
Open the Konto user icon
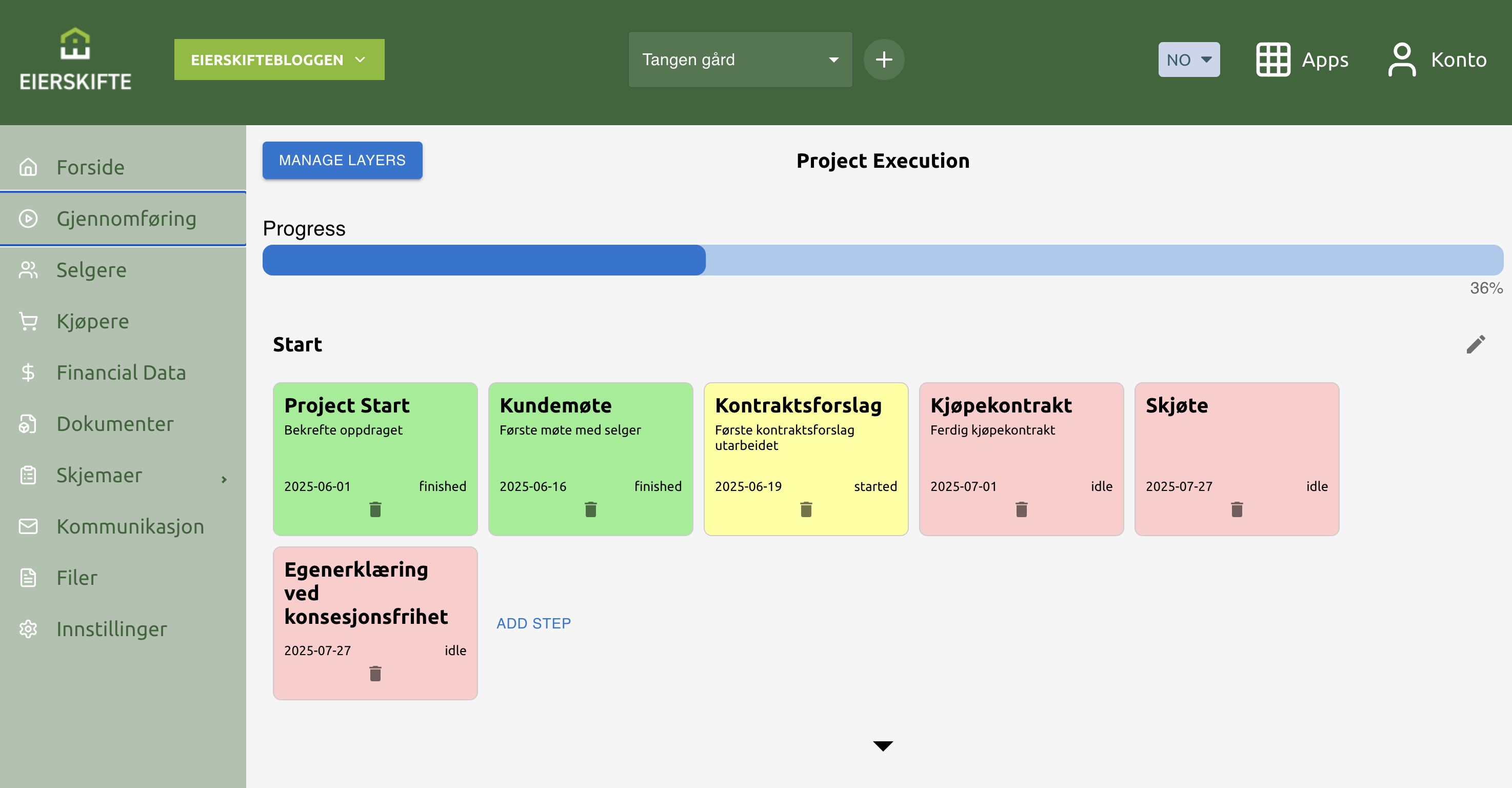[x=1402, y=60]
